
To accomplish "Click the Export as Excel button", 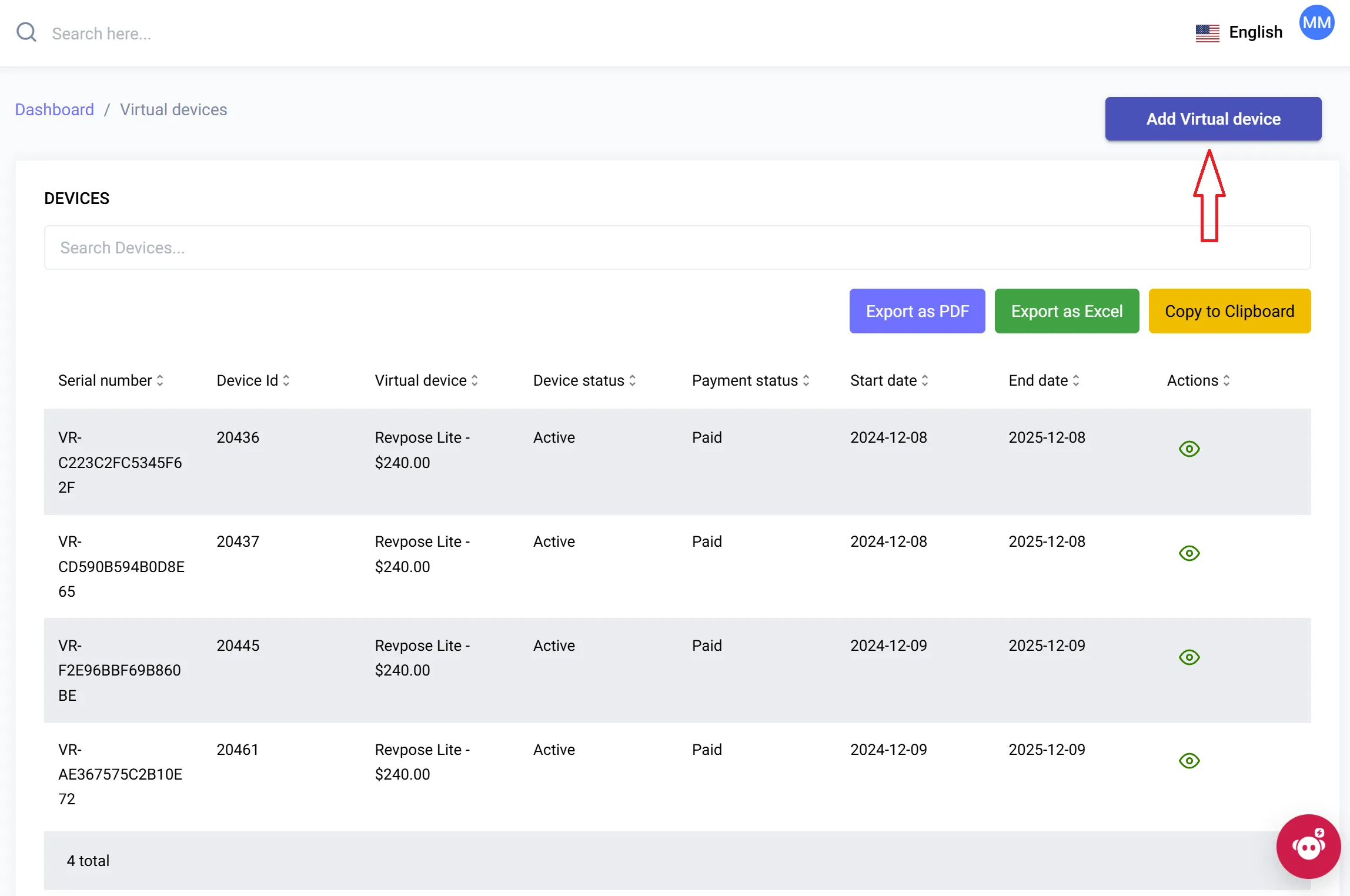I will pyautogui.click(x=1067, y=311).
